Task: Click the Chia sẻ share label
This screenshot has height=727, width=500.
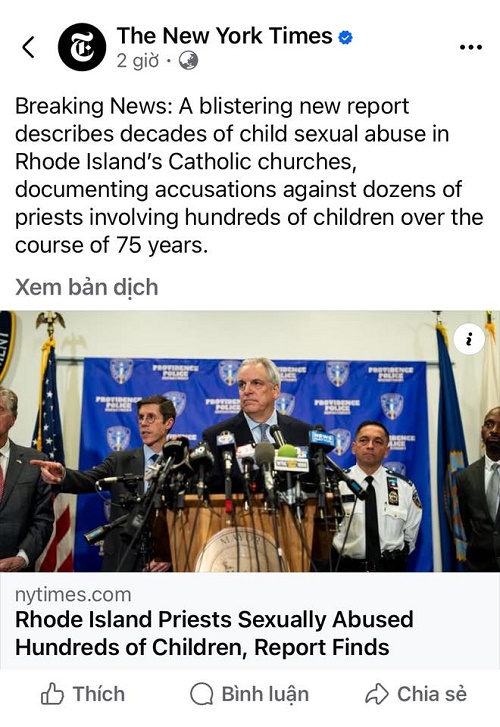Action: click(432, 694)
